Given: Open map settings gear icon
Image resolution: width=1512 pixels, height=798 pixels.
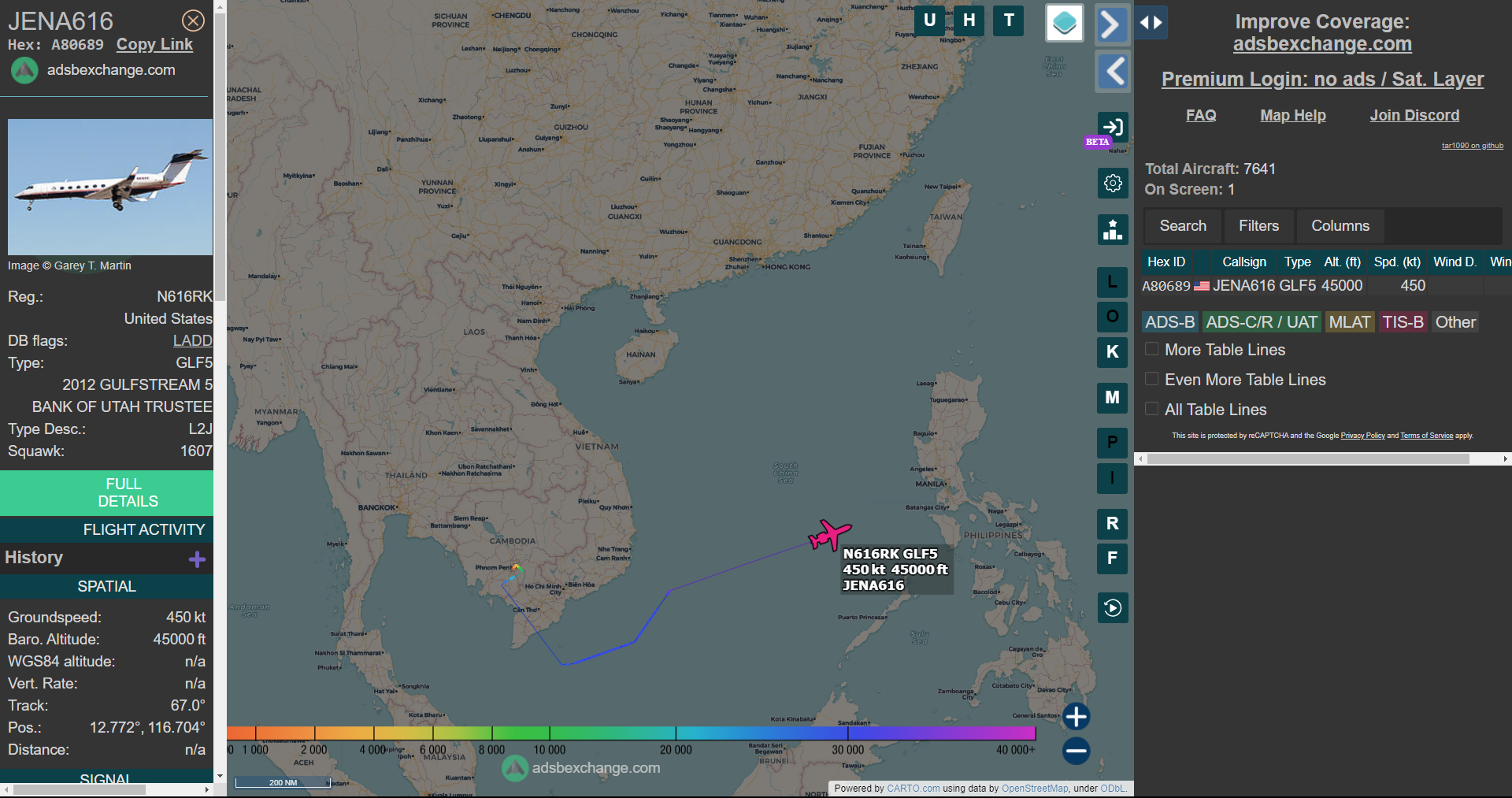Looking at the screenshot, I should (1113, 183).
